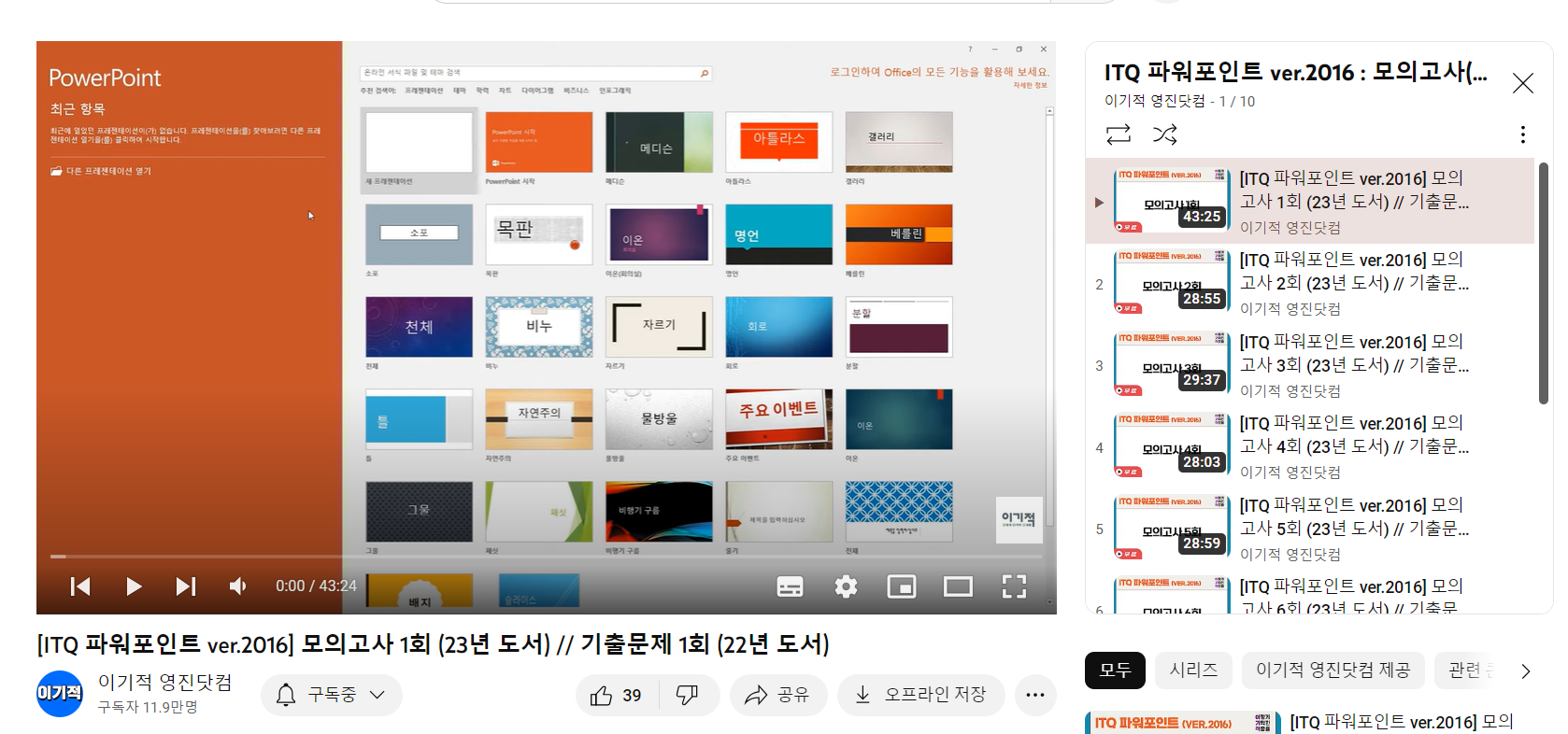Mute the video volume
The width and height of the screenshot is (1568, 734).
coord(238,586)
